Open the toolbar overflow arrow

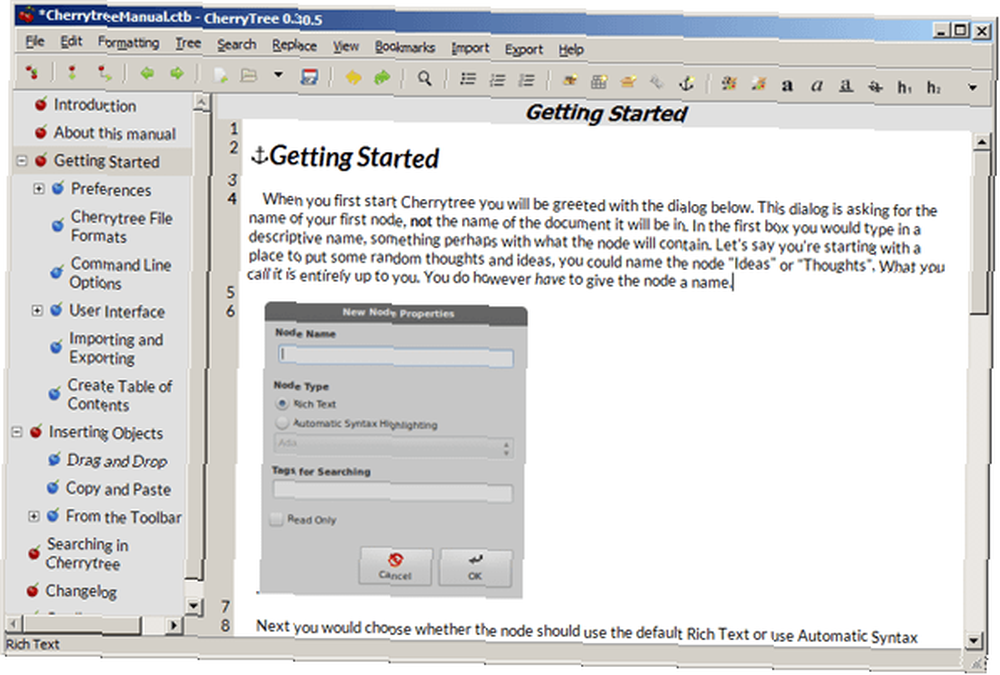[x=972, y=88]
